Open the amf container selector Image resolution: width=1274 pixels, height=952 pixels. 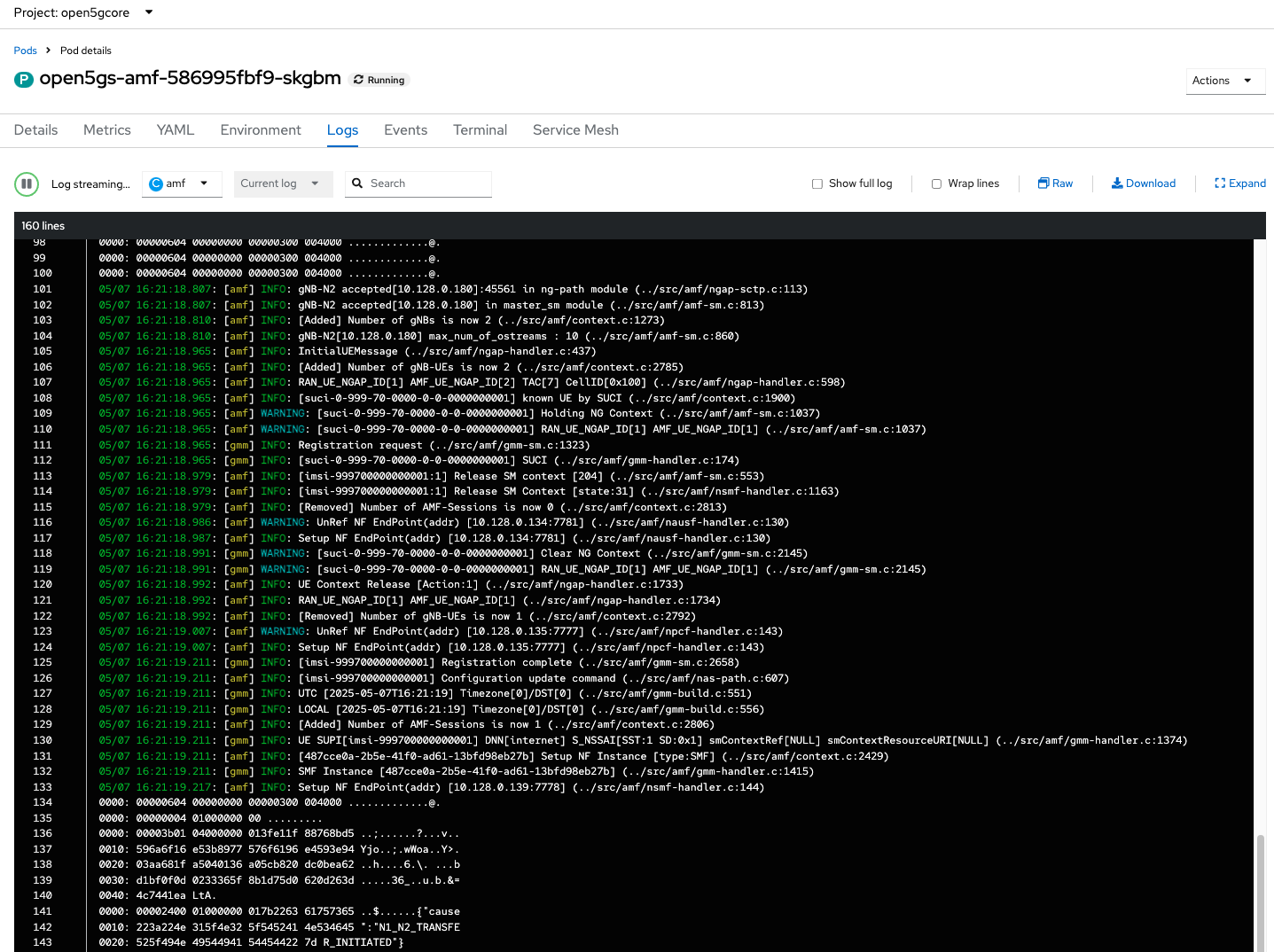[182, 183]
